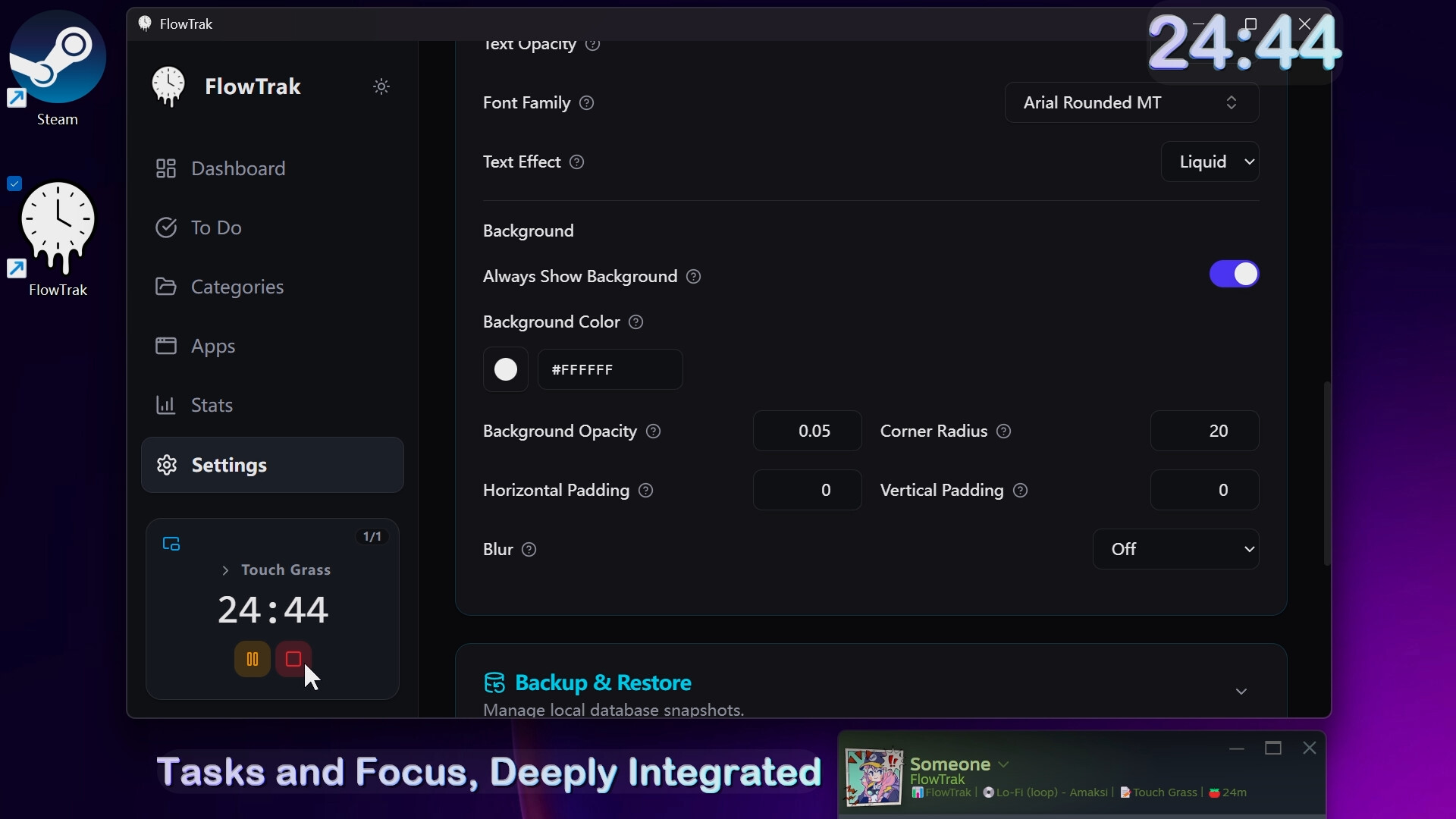Click the #FFFFFF hex color field

(610, 369)
